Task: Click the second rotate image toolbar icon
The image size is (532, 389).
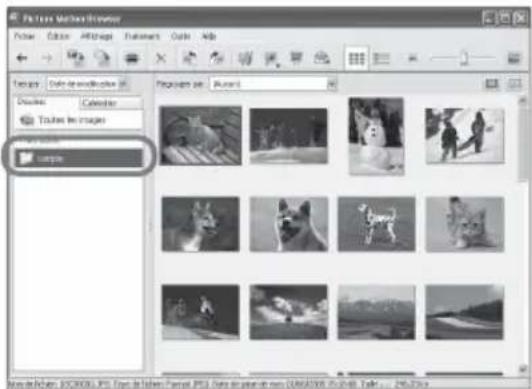Action: pos(216,58)
